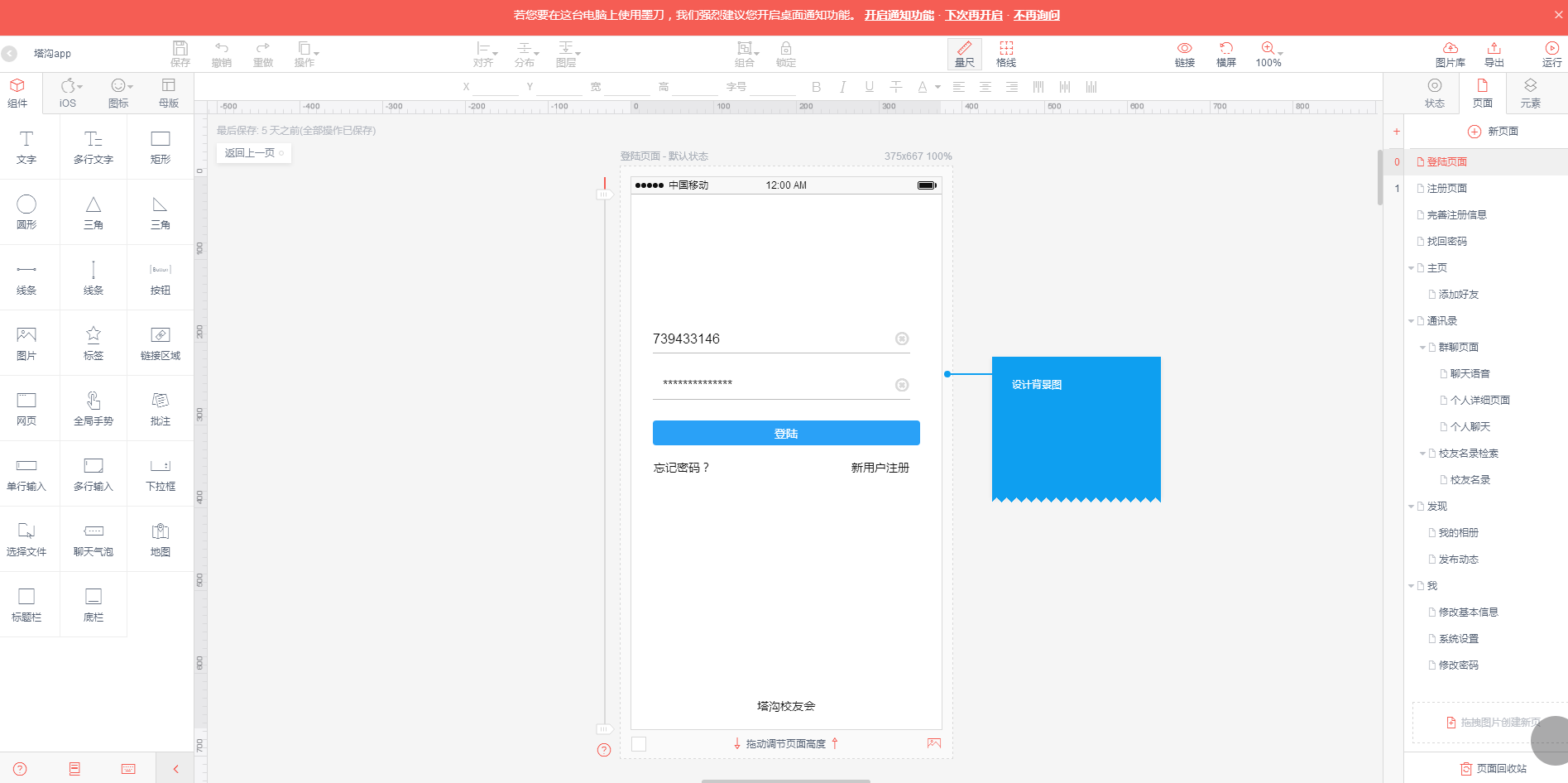Screen dimensions: 1568x783
Task: Collapse the 通讯录 tree node
Action: coord(1412,321)
